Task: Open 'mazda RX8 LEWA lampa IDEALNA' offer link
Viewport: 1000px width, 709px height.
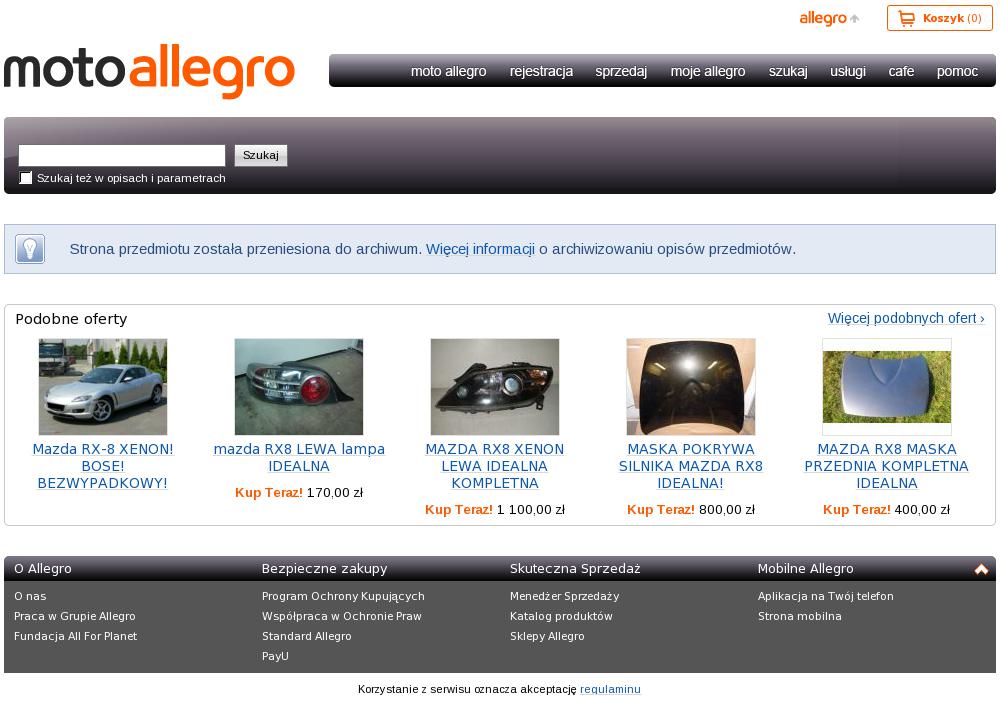Action: pos(299,458)
